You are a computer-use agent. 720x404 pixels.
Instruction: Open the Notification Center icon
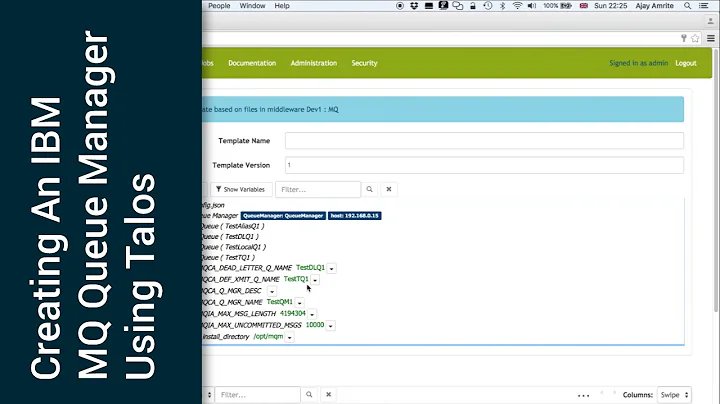click(703, 6)
